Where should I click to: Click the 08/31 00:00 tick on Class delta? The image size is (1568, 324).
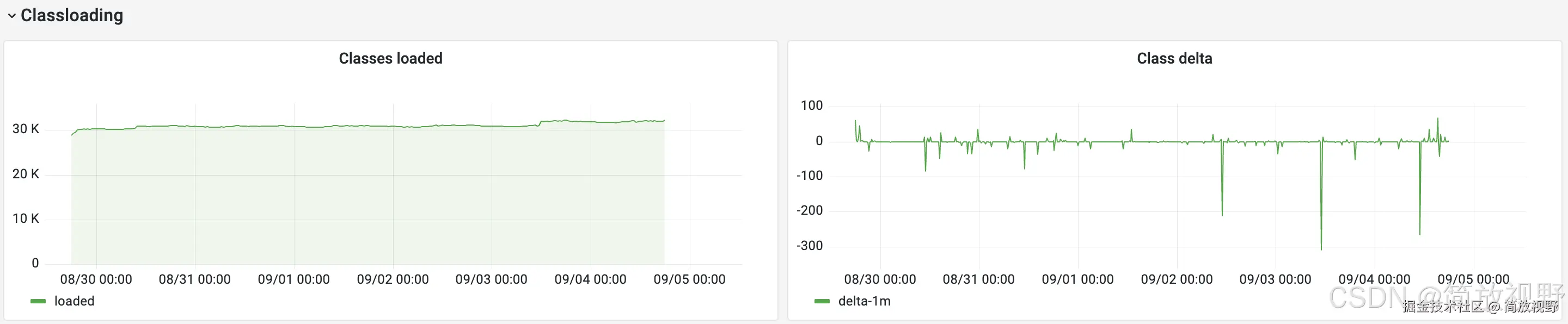tap(978, 279)
